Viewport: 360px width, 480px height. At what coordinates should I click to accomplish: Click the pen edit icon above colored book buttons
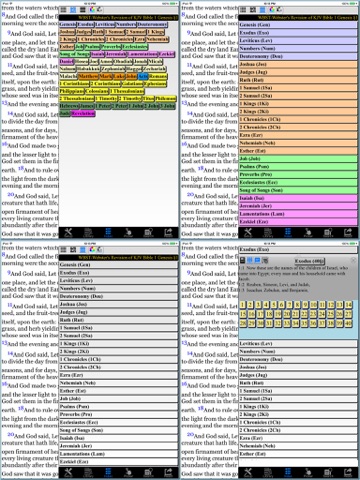pyautogui.click(x=99, y=10)
